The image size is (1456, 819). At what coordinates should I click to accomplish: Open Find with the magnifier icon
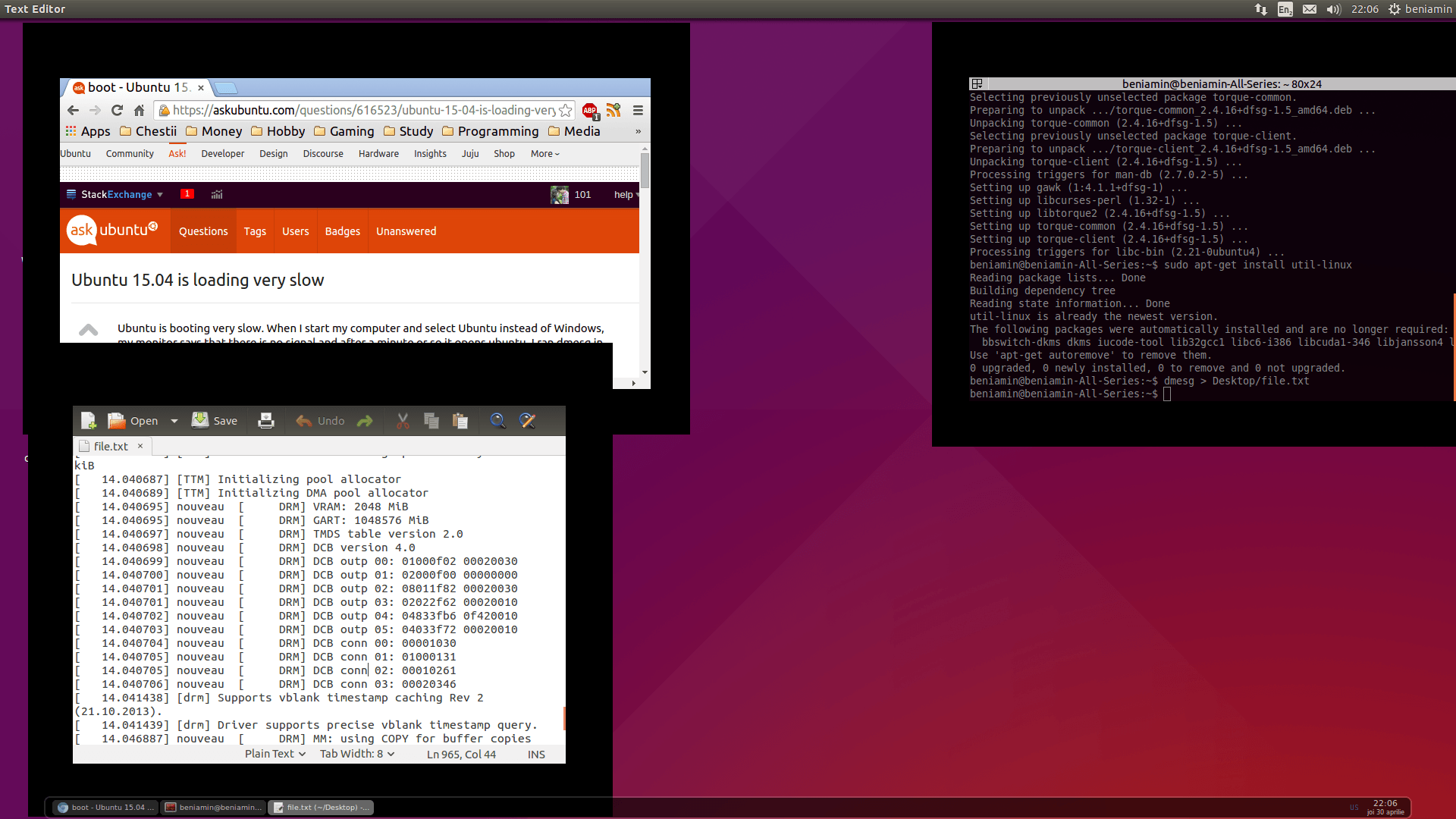[x=497, y=421]
